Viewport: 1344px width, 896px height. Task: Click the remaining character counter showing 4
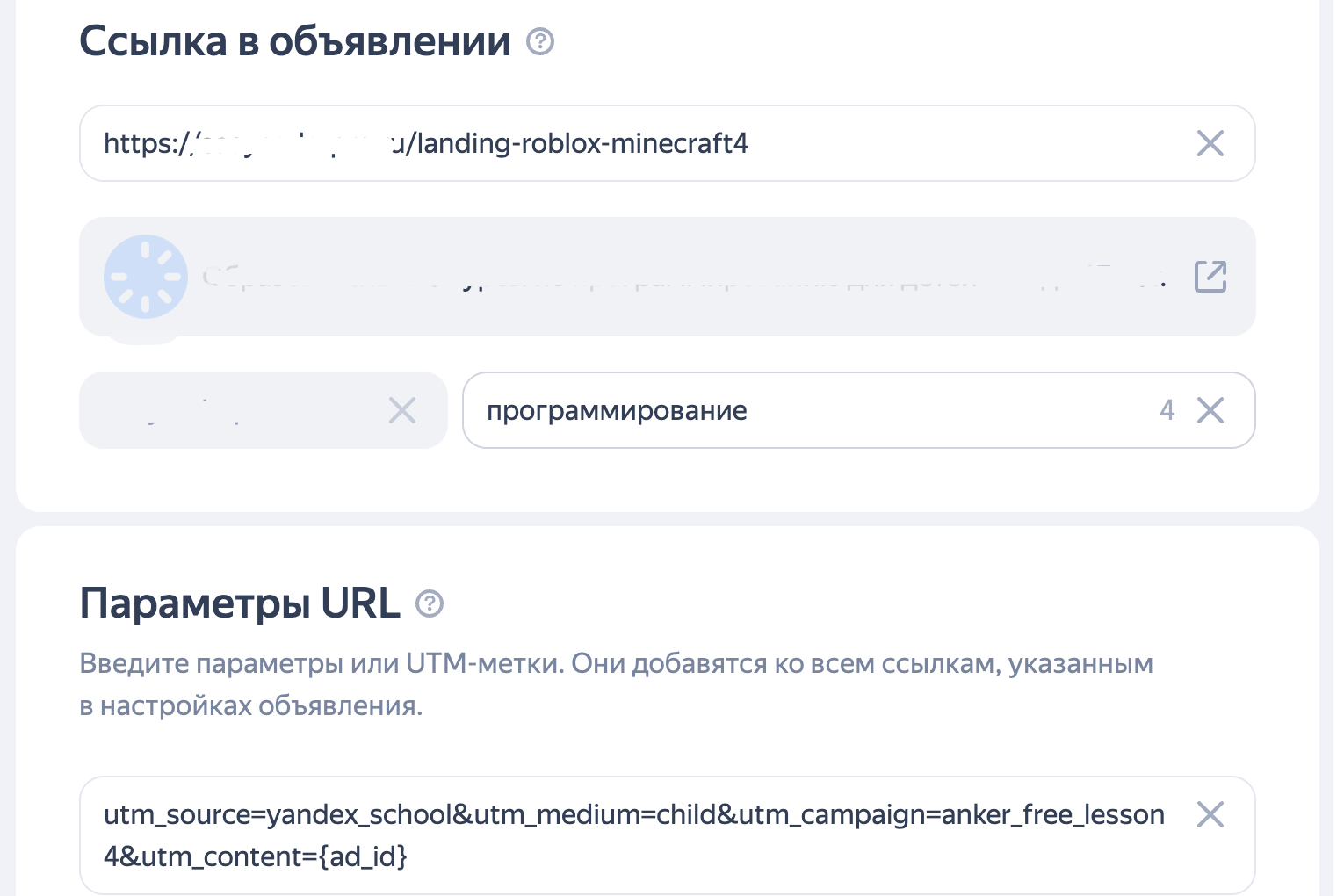click(1167, 410)
